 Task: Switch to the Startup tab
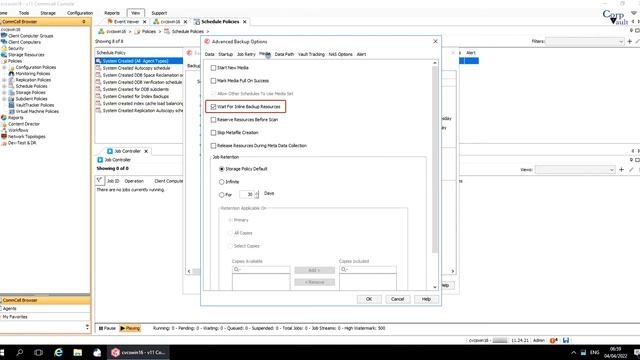coord(225,54)
